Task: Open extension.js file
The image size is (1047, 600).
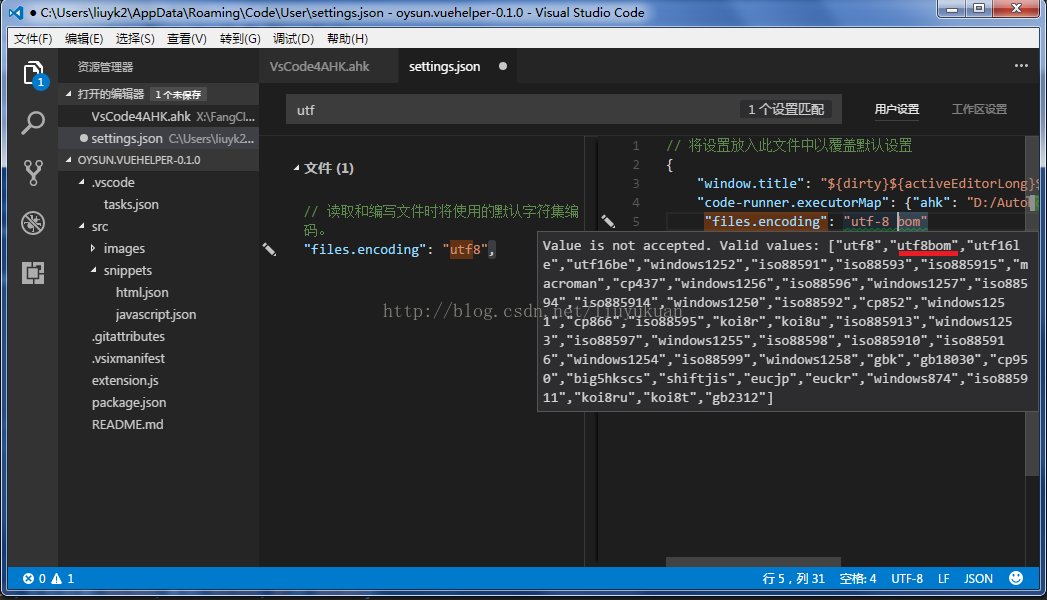Action: click(x=126, y=380)
